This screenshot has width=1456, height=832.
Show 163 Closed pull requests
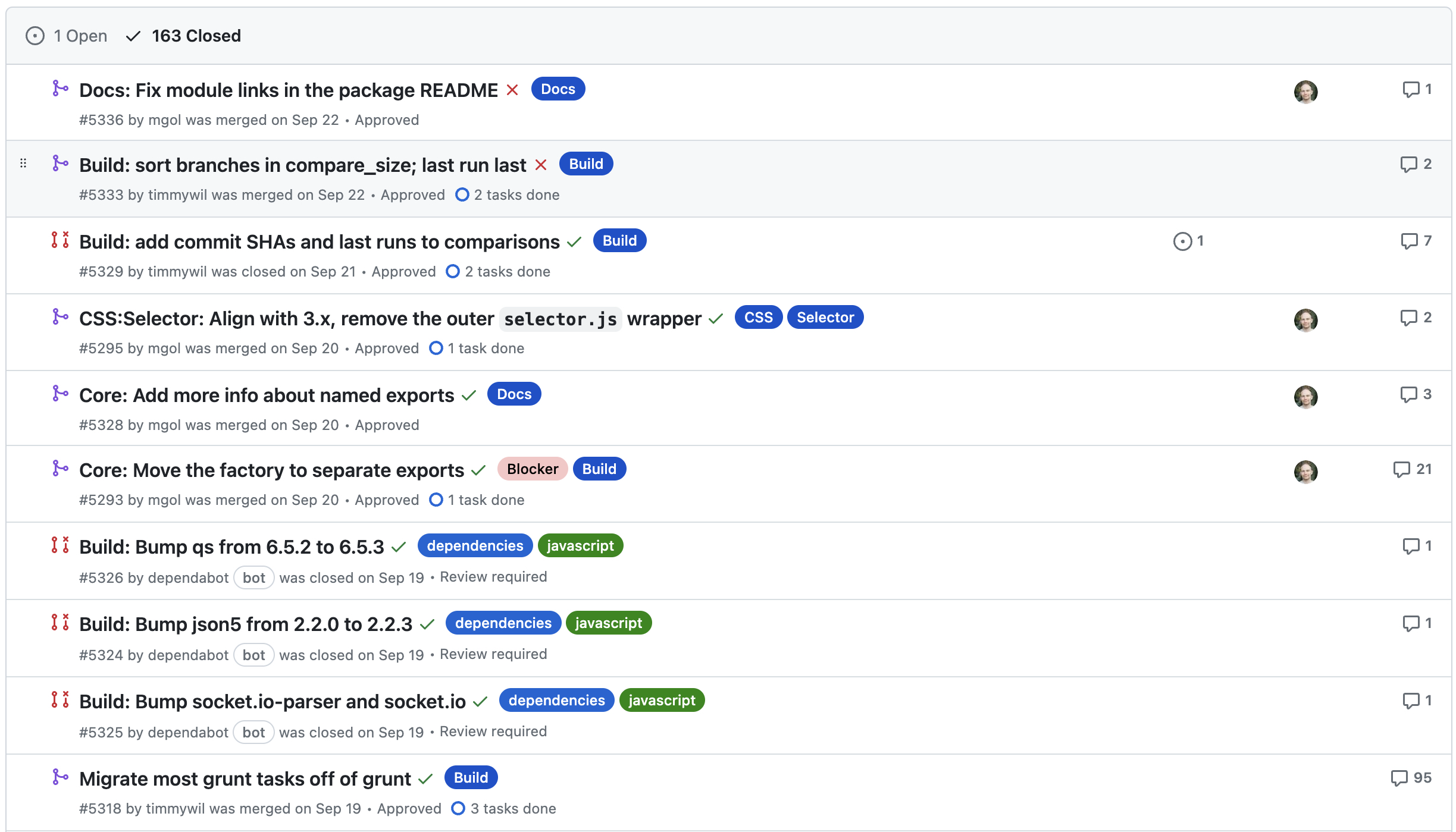pos(183,36)
